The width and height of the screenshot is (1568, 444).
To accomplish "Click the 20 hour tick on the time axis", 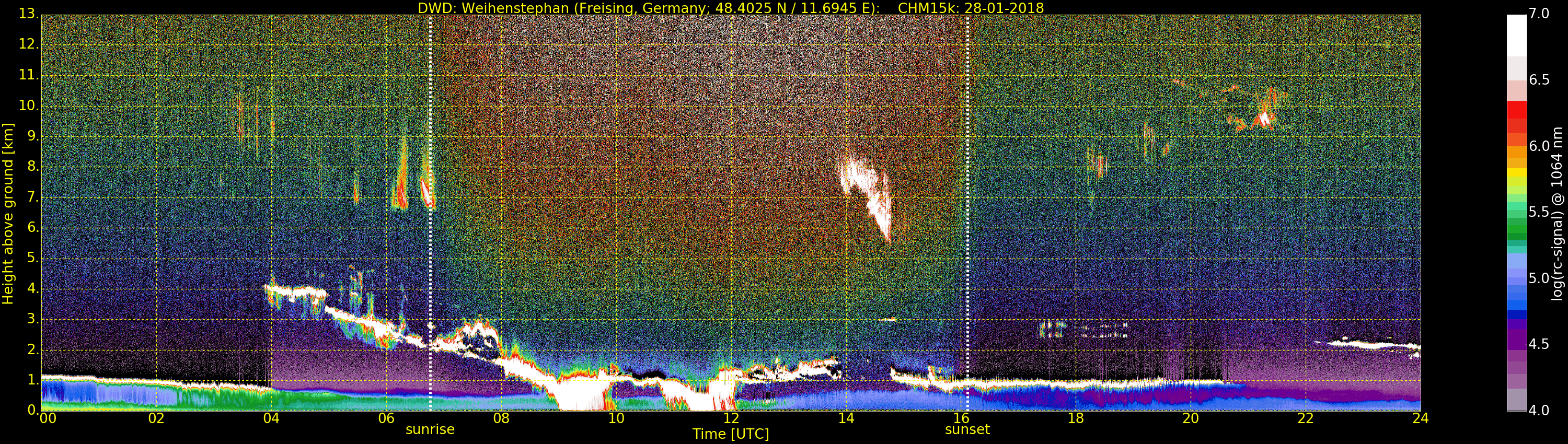I will pos(1191,418).
